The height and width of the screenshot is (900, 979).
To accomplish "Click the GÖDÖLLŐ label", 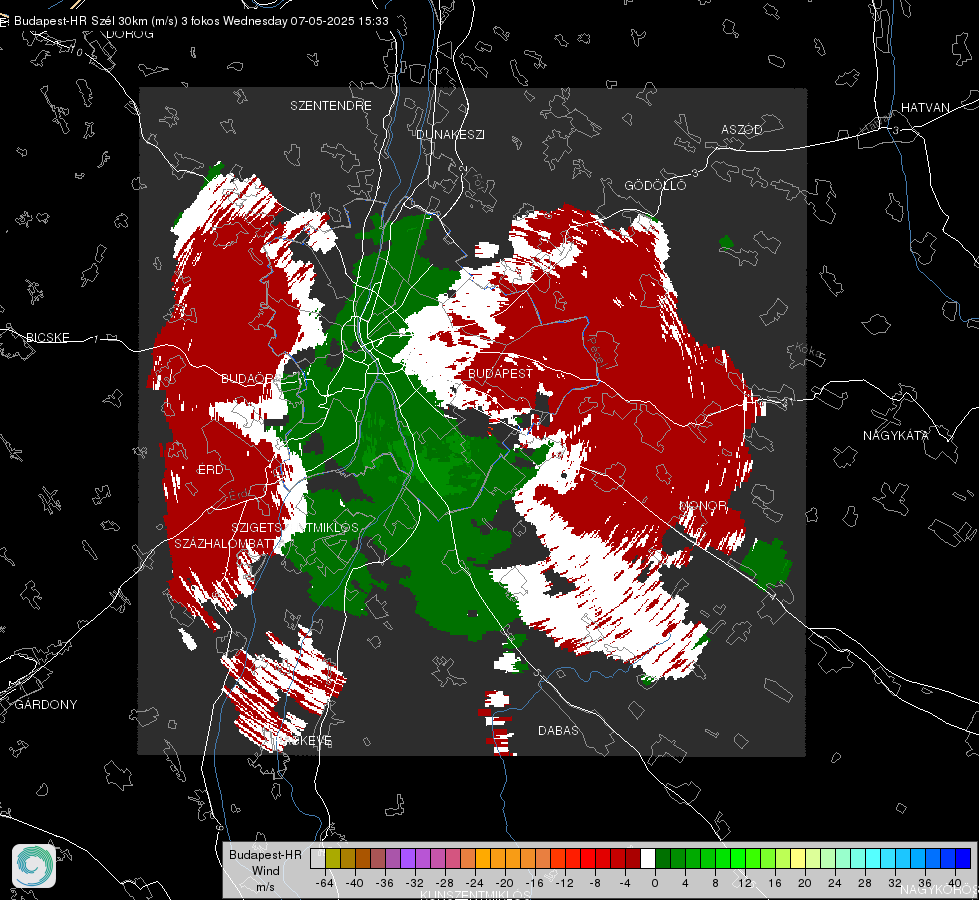I will [655, 185].
